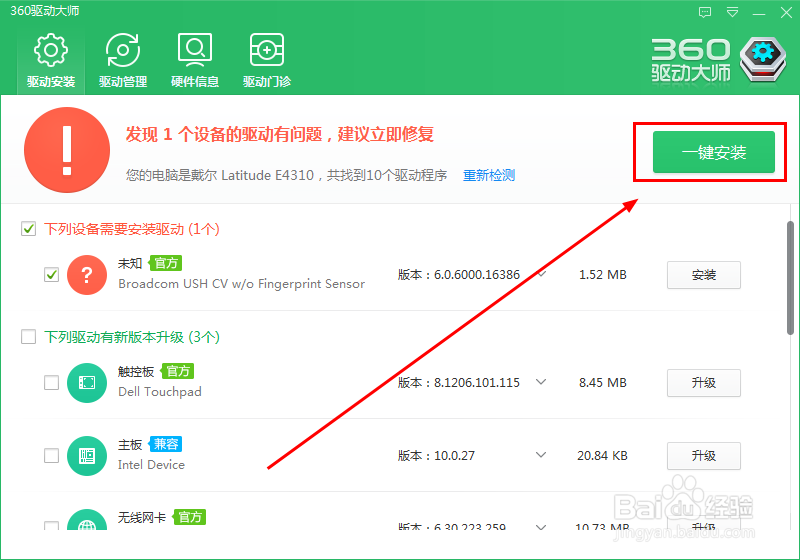Click version text 10.0.27

tap(454, 455)
